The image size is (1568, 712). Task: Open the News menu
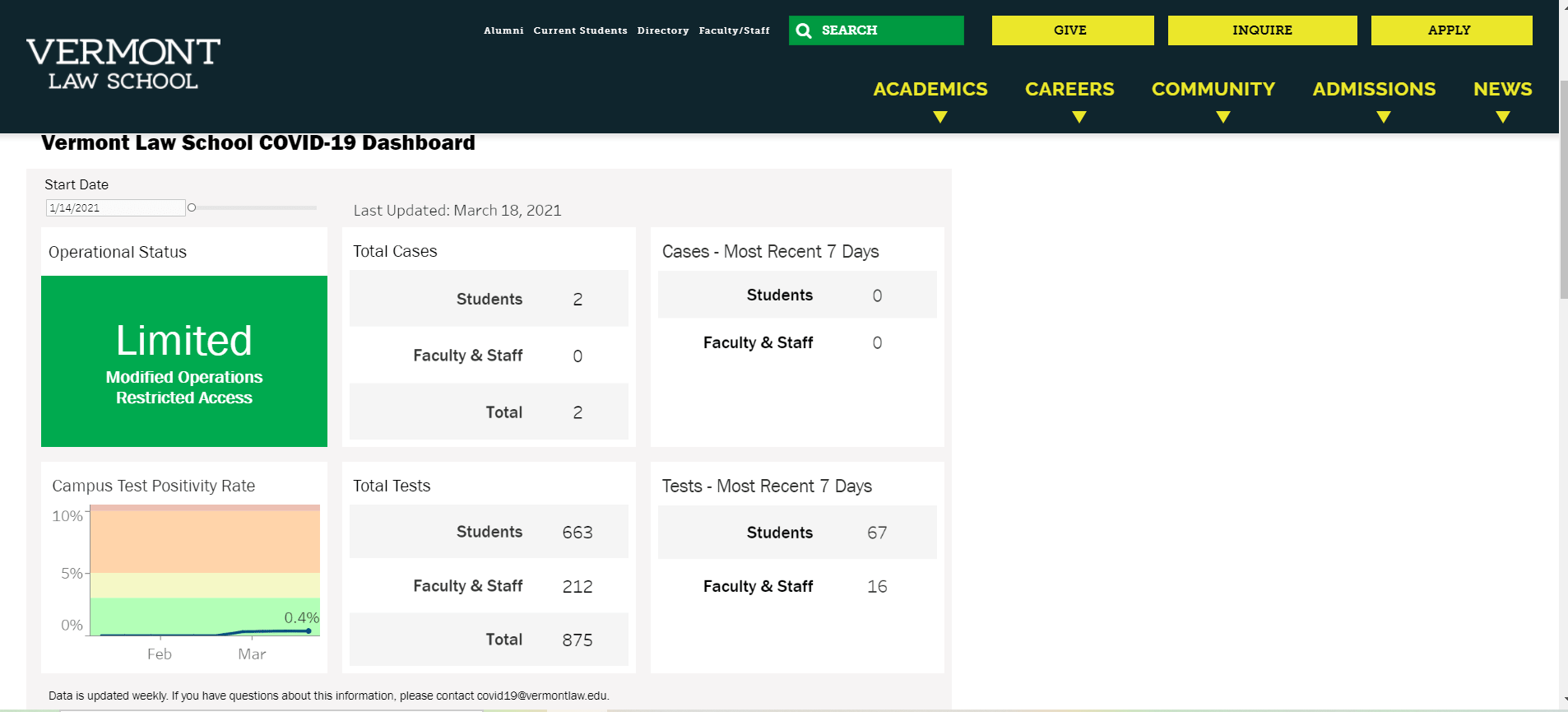[1502, 89]
